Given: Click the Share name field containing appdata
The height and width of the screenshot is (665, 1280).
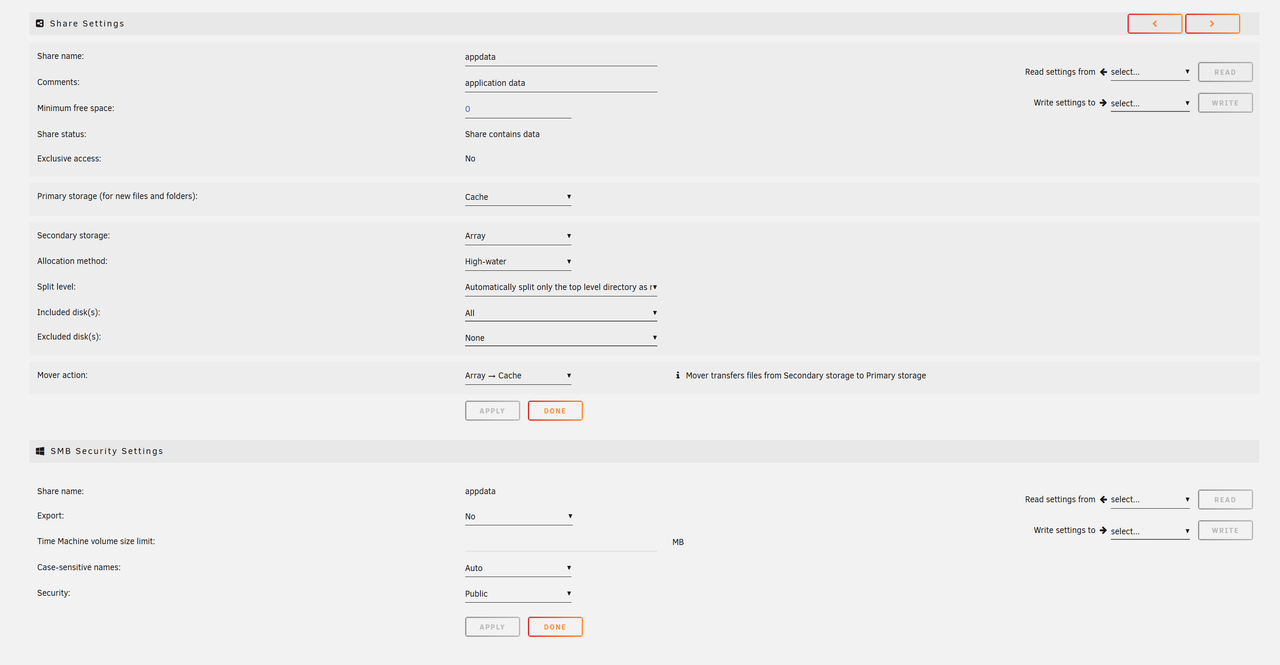Looking at the screenshot, I should (x=561, y=57).
